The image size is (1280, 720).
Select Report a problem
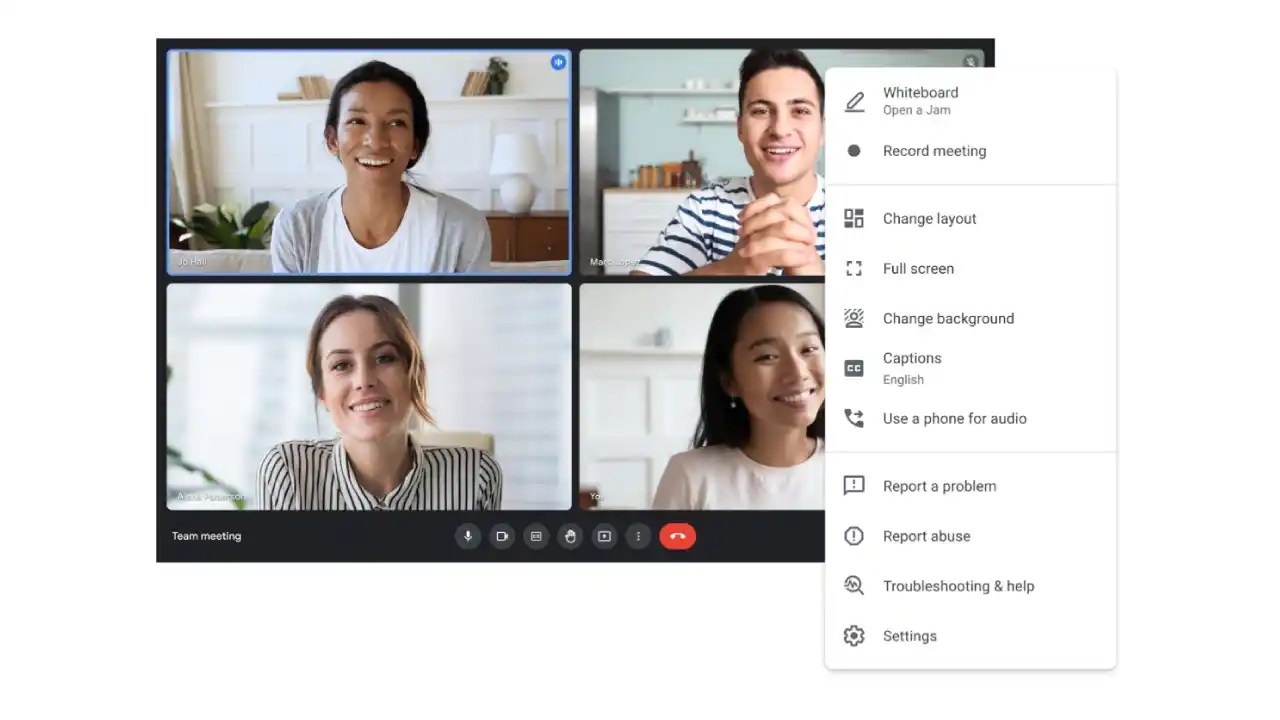[x=939, y=486]
